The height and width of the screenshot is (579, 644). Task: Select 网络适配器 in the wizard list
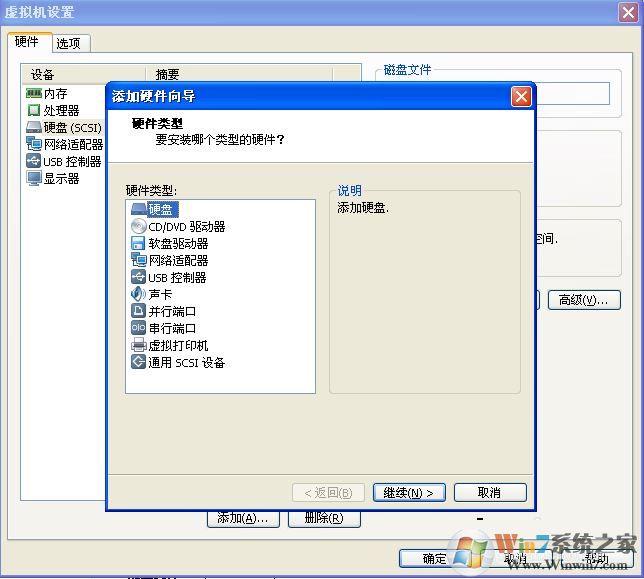[x=178, y=260]
